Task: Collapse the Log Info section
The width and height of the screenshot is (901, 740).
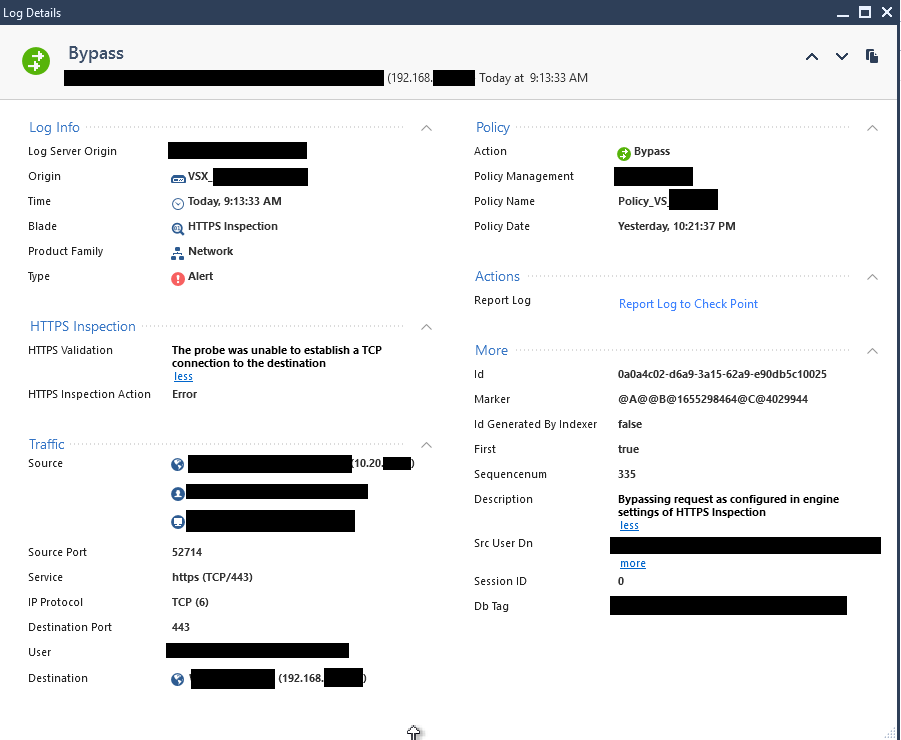Action: [426, 128]
